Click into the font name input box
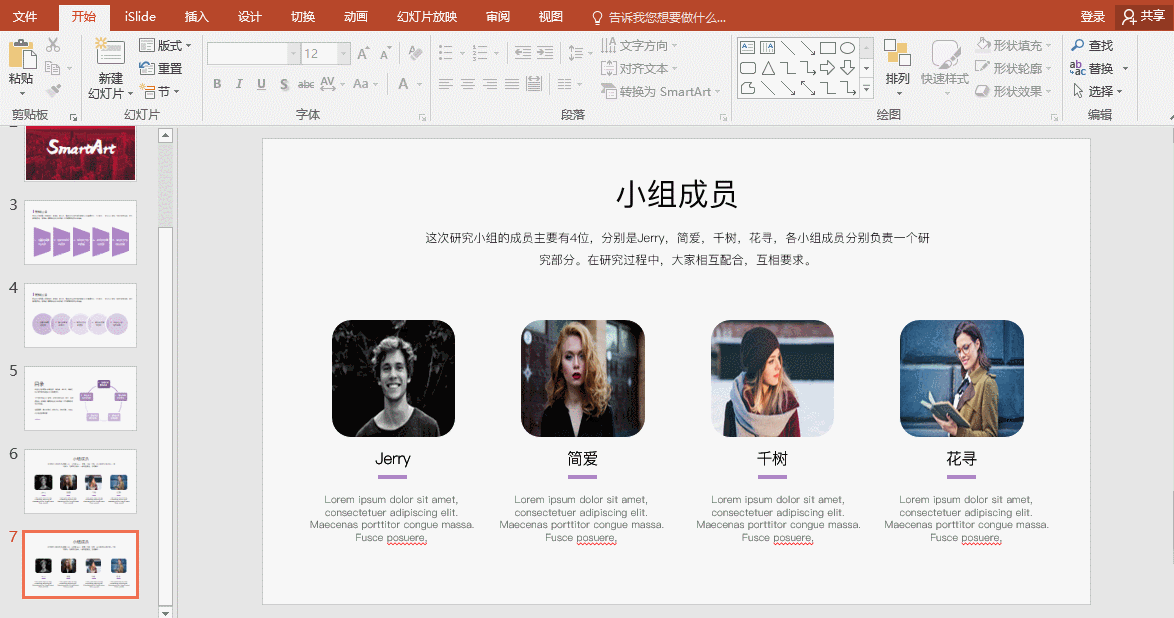 [248, 53]
